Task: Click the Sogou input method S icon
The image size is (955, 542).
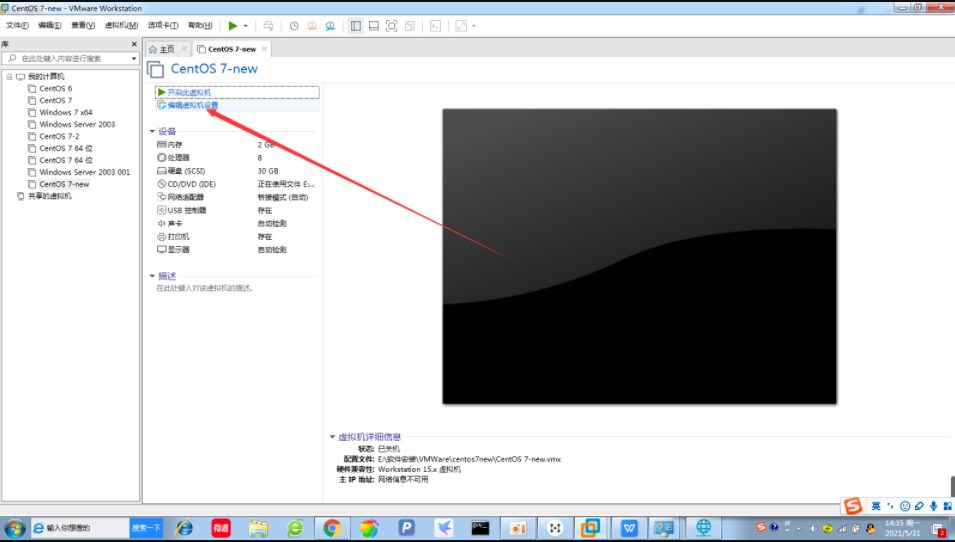Action: click(x=853, y=505)
